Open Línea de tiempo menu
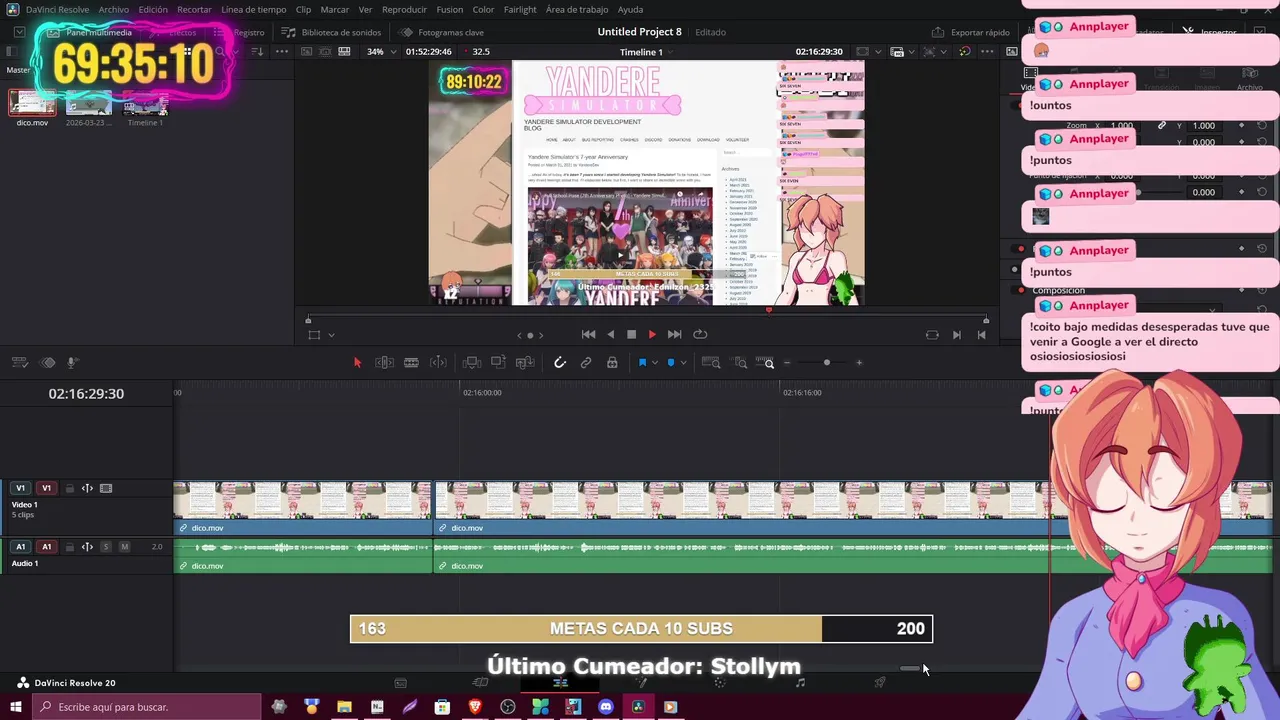The width and height of the screenshot is (1280, 720). 253,9
